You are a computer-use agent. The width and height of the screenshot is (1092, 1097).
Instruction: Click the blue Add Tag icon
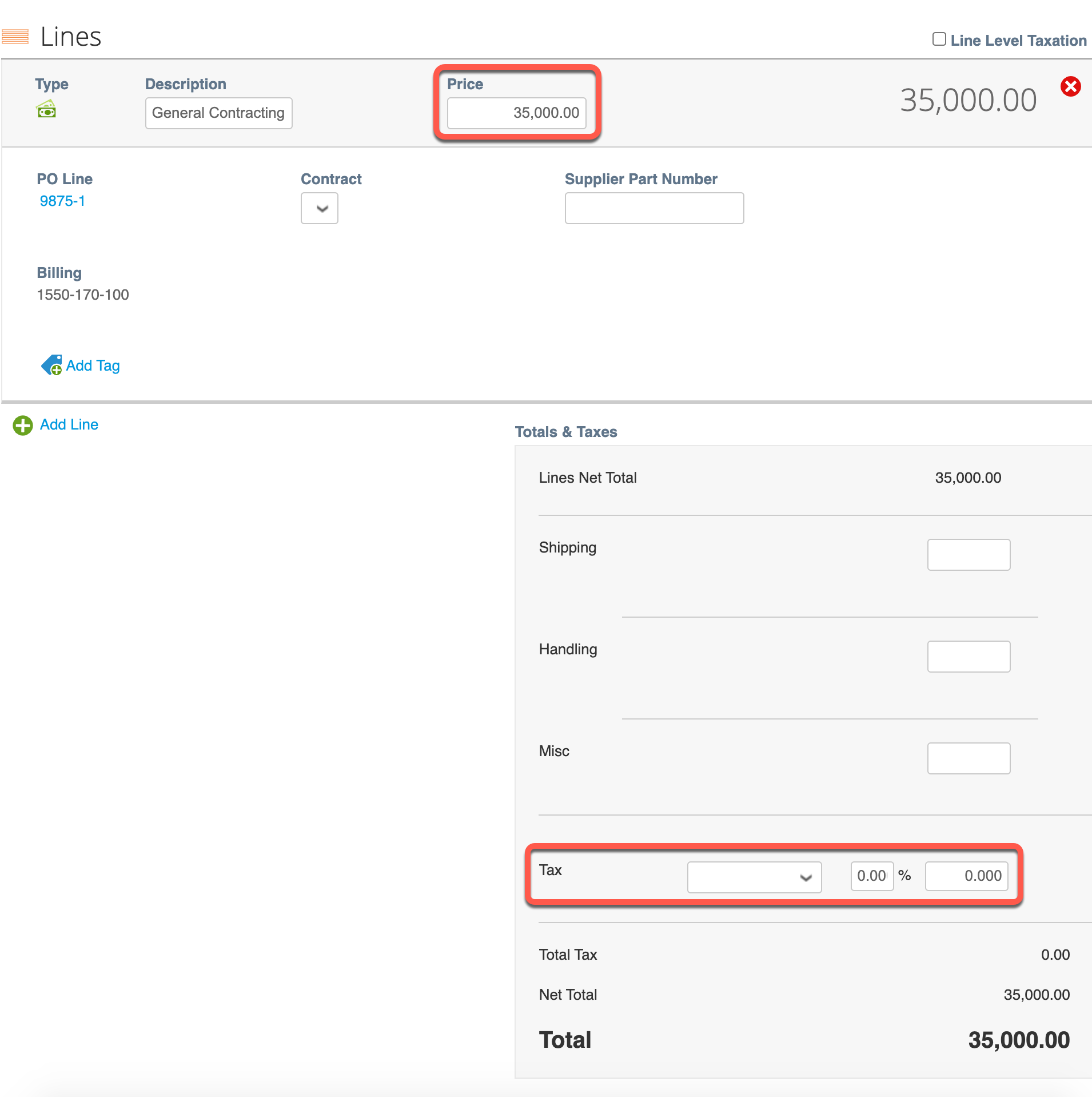(x=51, y=365)
